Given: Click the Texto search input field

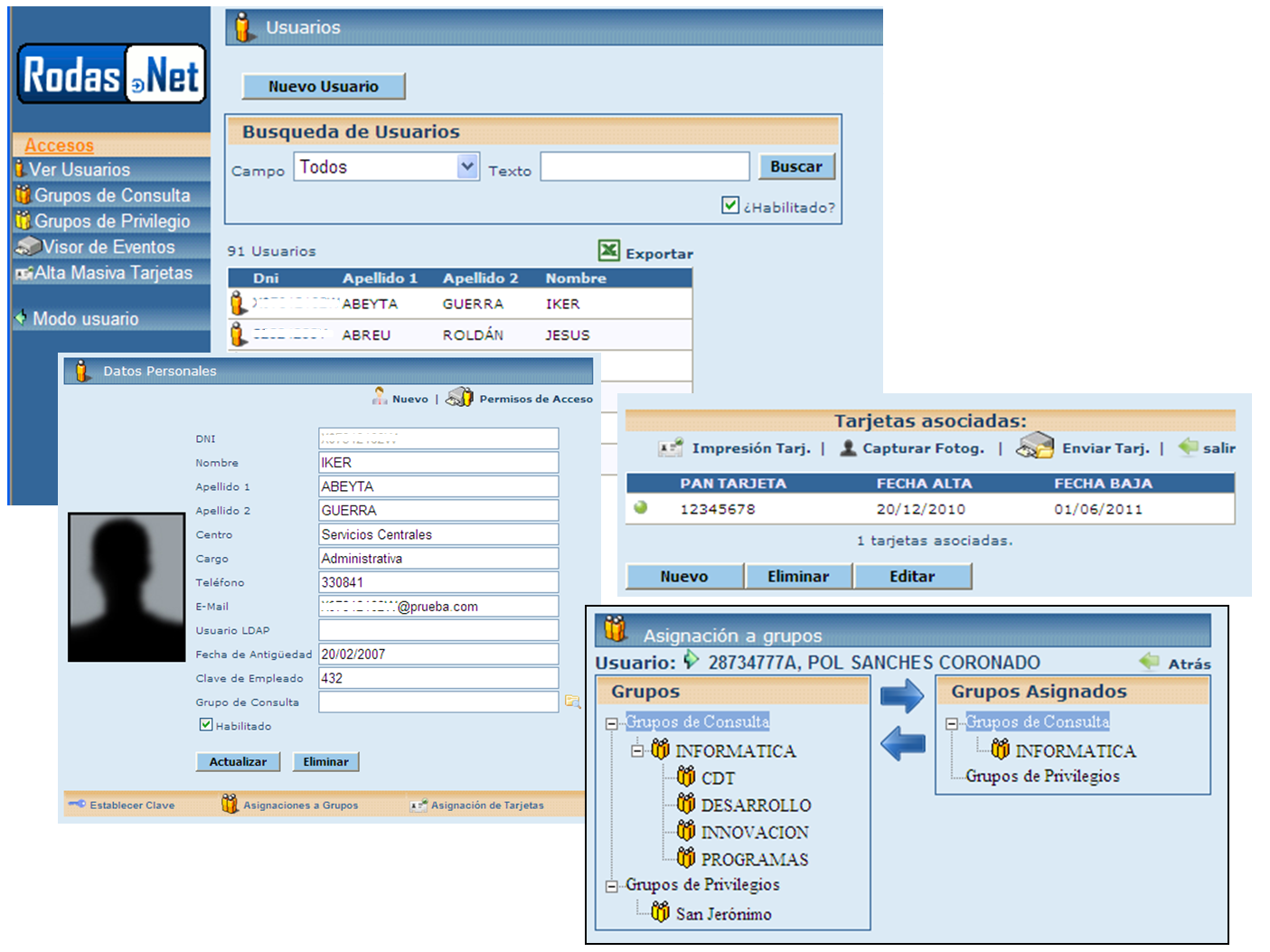Looking at the screenshot, I should click(644, 166).
